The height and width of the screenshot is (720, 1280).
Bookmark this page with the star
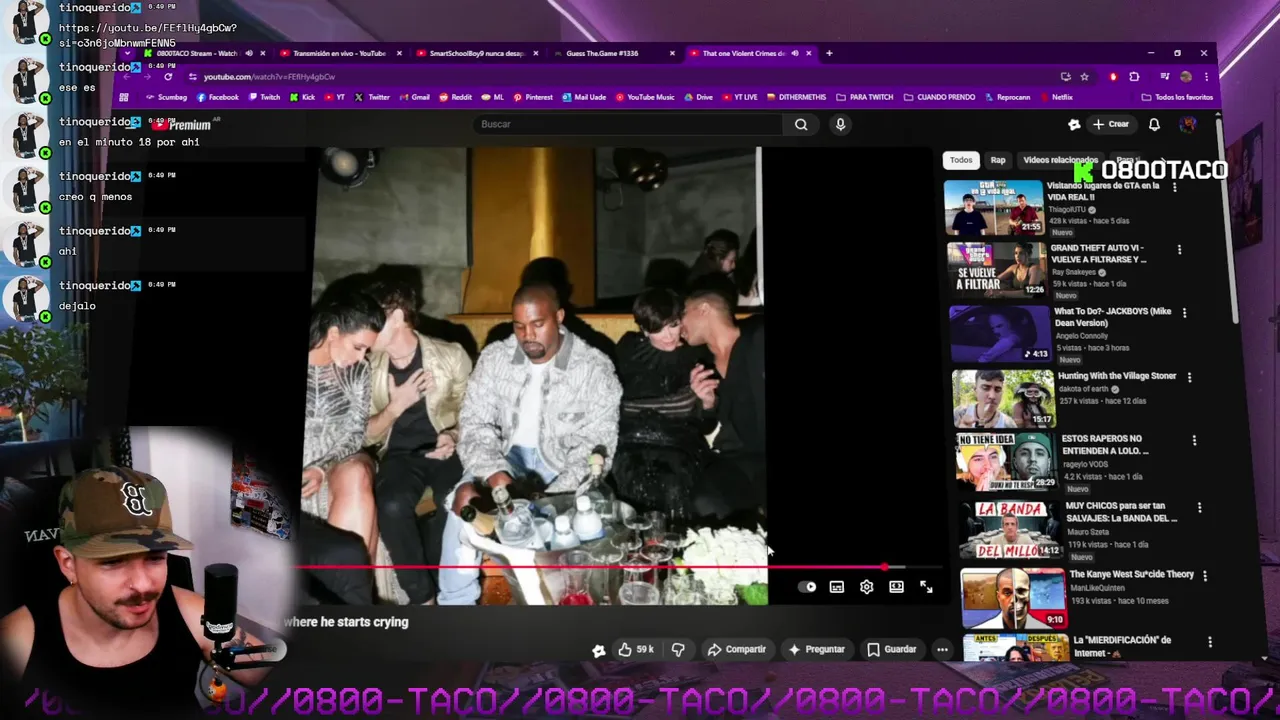(1084, 77)
